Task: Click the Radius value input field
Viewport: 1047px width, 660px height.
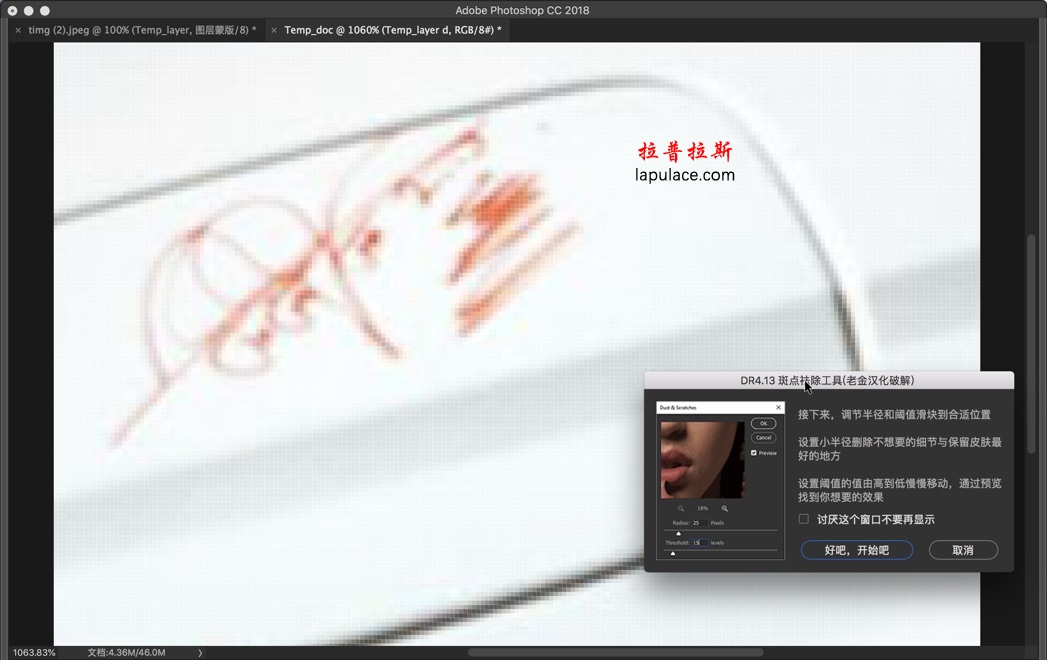Action: (698, 523)
